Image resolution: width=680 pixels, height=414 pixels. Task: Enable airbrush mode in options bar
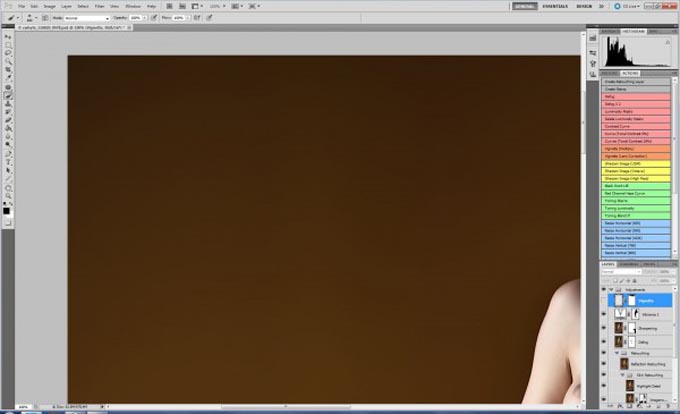[197, 18]
